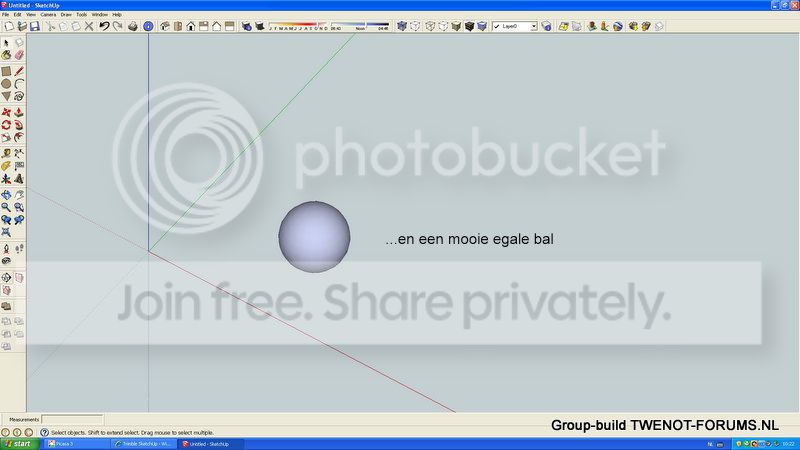Select the Polygon tool
This screenshot has width=800, height=450.
pyautogui.click(x=6, y=96)
